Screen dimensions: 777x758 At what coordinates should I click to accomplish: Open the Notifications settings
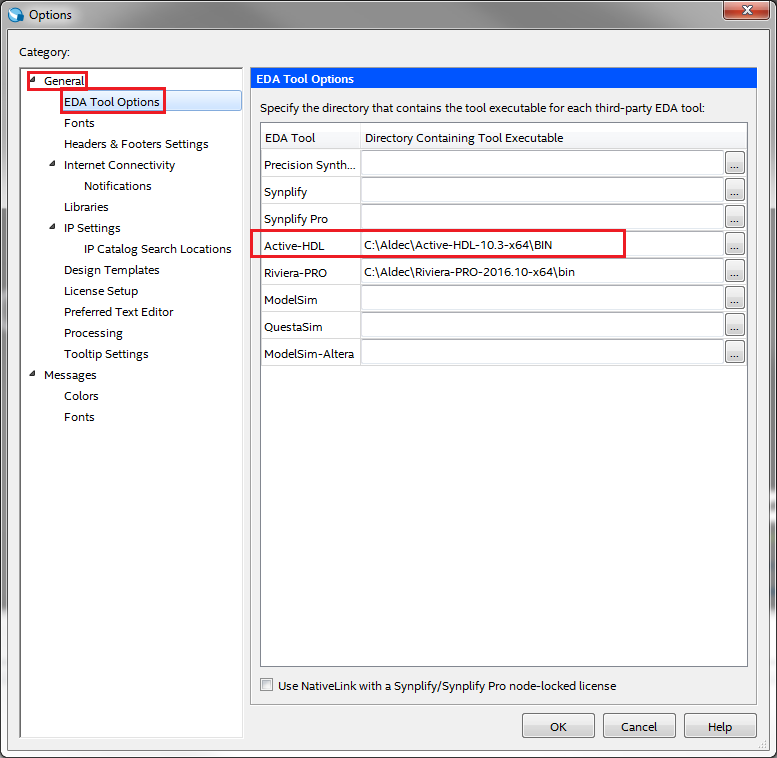118,186
